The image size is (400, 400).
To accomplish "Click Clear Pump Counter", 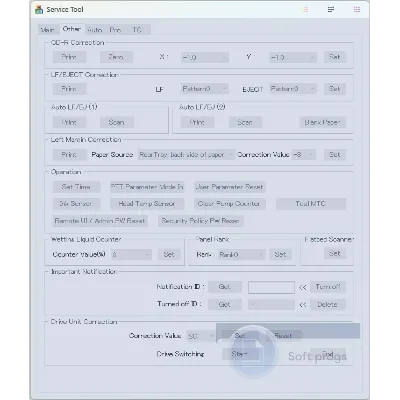I will tap(230, 204).
